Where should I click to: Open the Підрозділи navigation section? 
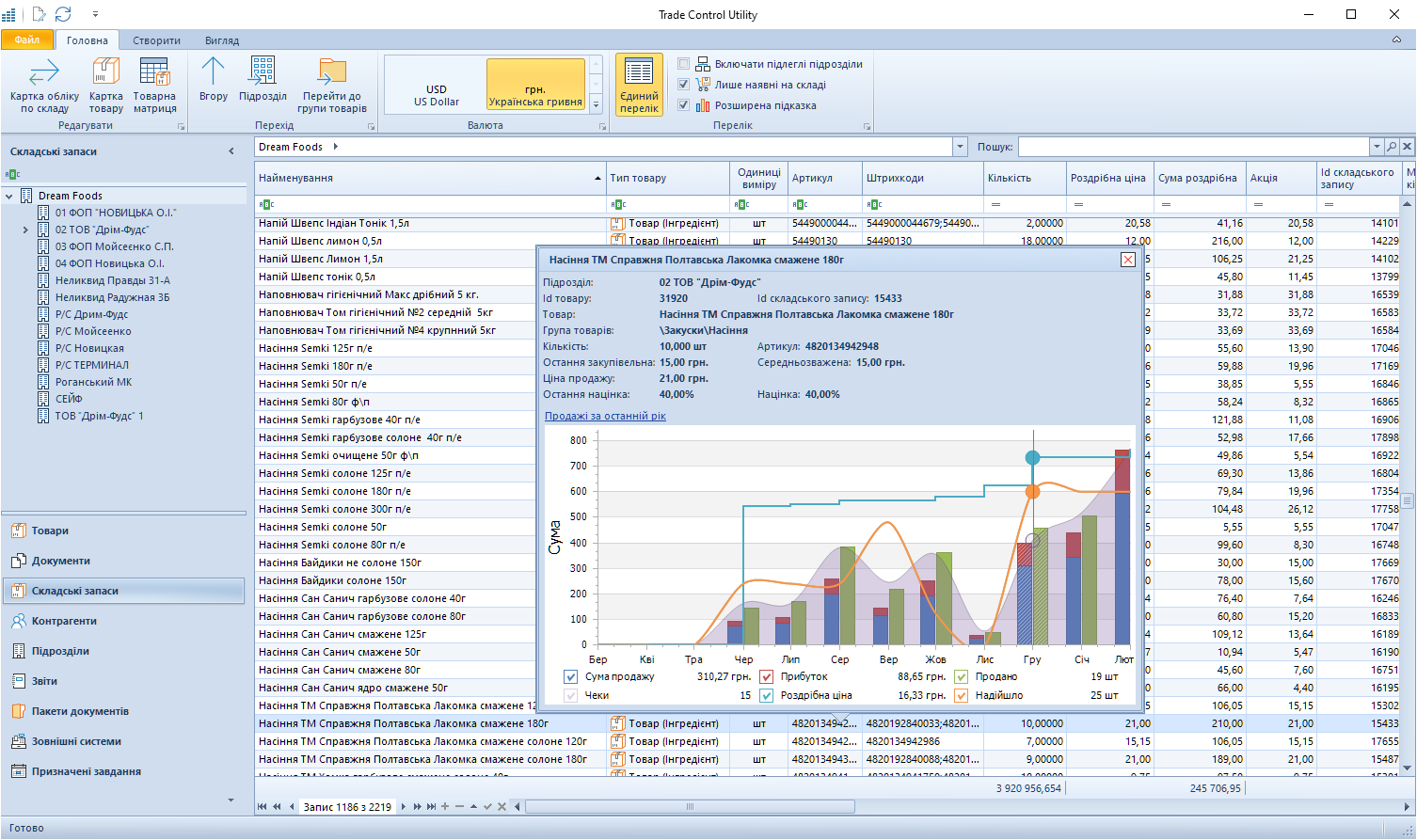[123, 651]
